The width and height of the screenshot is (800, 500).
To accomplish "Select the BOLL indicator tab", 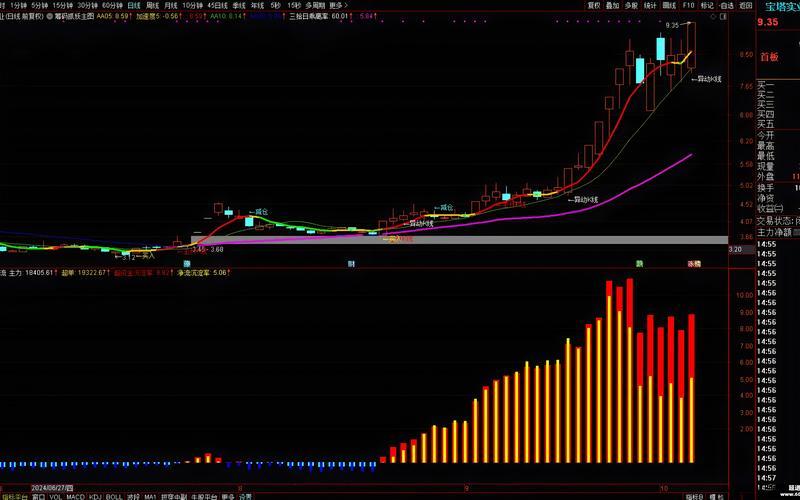I will click(x=115, y=496).
